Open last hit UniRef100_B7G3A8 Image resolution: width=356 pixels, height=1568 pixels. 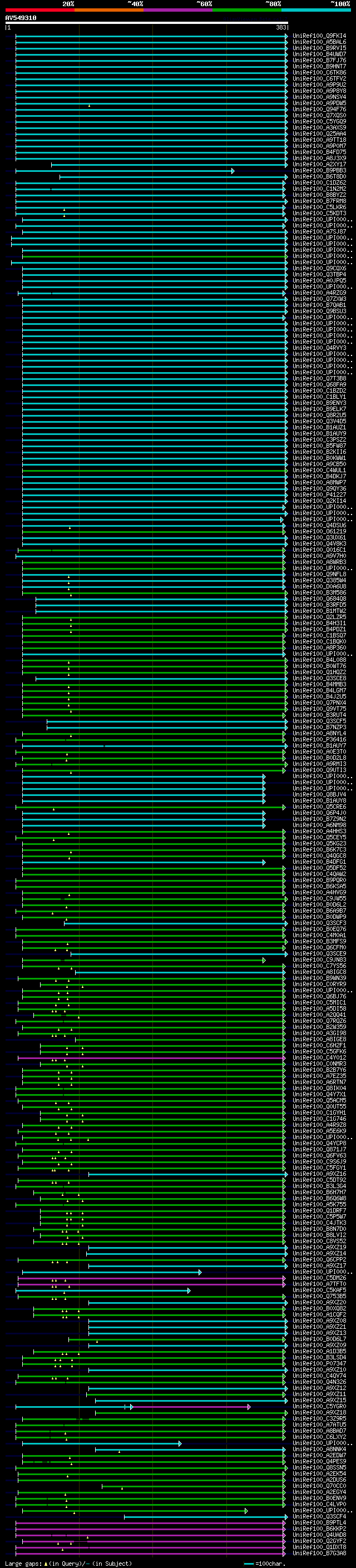tap(319, 1553)
